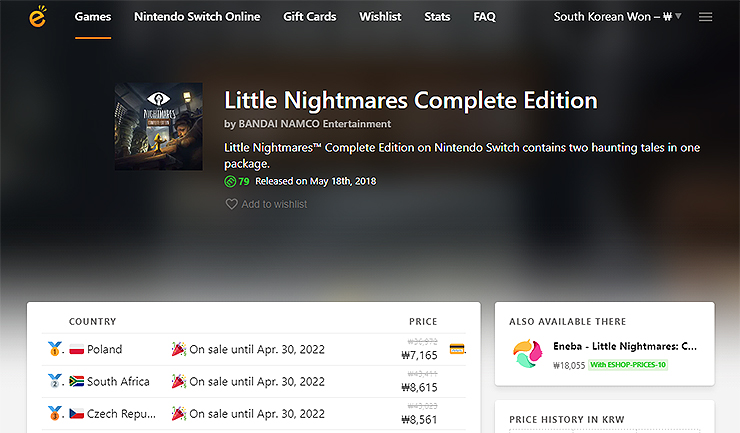The image size is (740, 433).
Task: Click the credit card icon in Poland row
Action: pos(457,349)
